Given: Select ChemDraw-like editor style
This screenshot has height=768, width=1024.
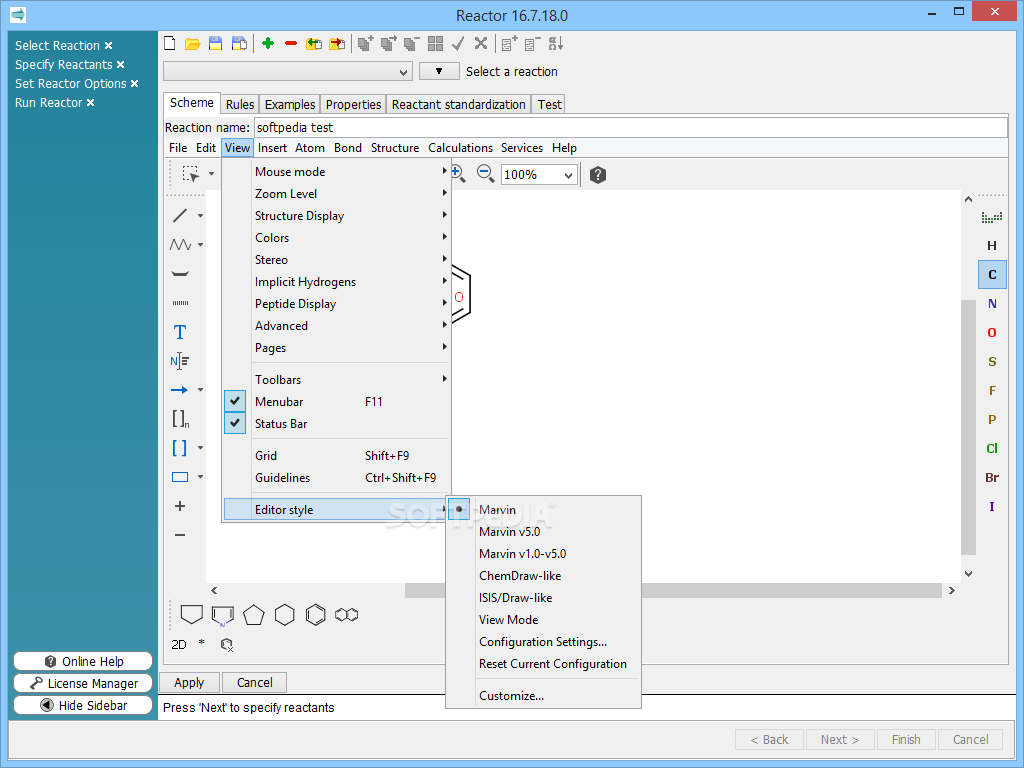Looking at the screenshot, I should (x=543, y=576).
